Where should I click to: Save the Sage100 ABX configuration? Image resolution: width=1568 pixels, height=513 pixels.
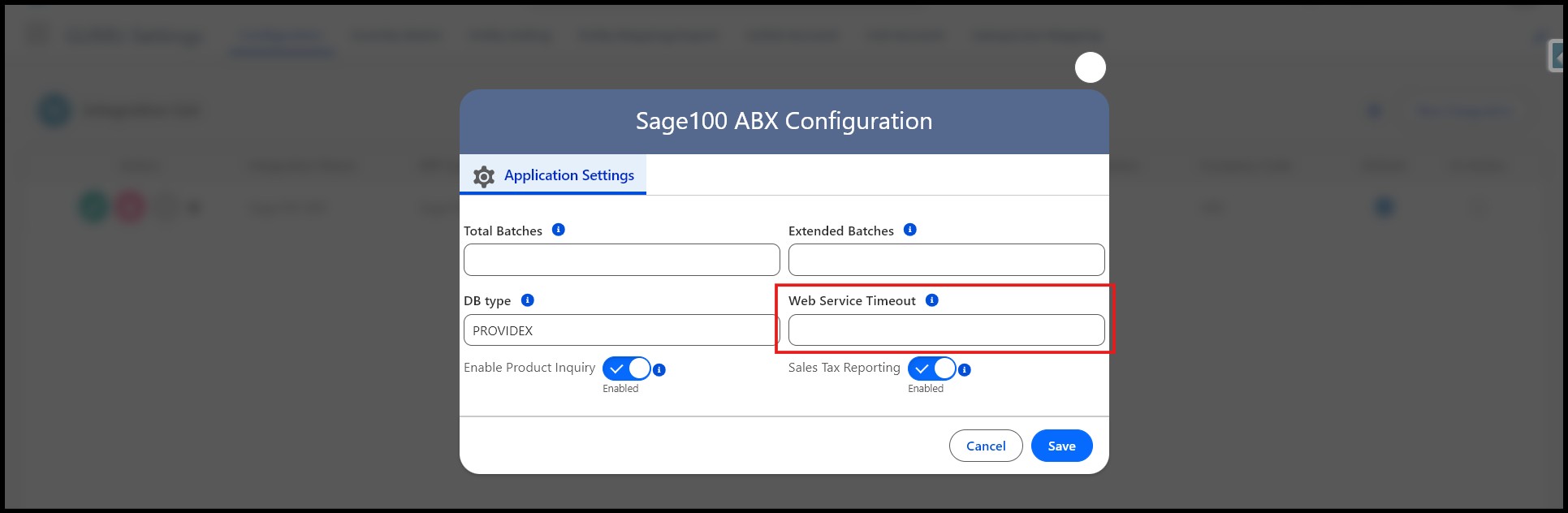click(x=1061, y=446)
